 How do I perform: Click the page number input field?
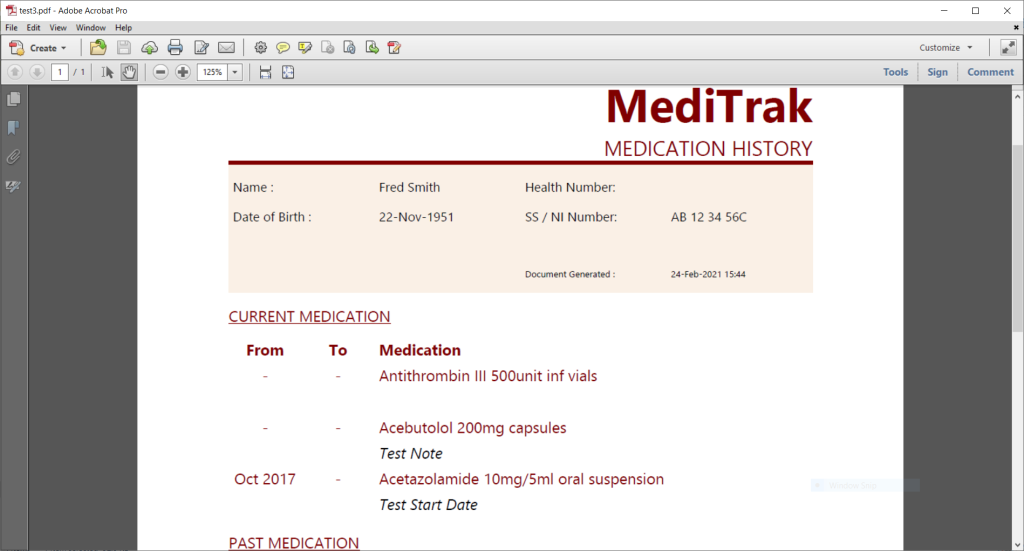click(x=59, y=72)
